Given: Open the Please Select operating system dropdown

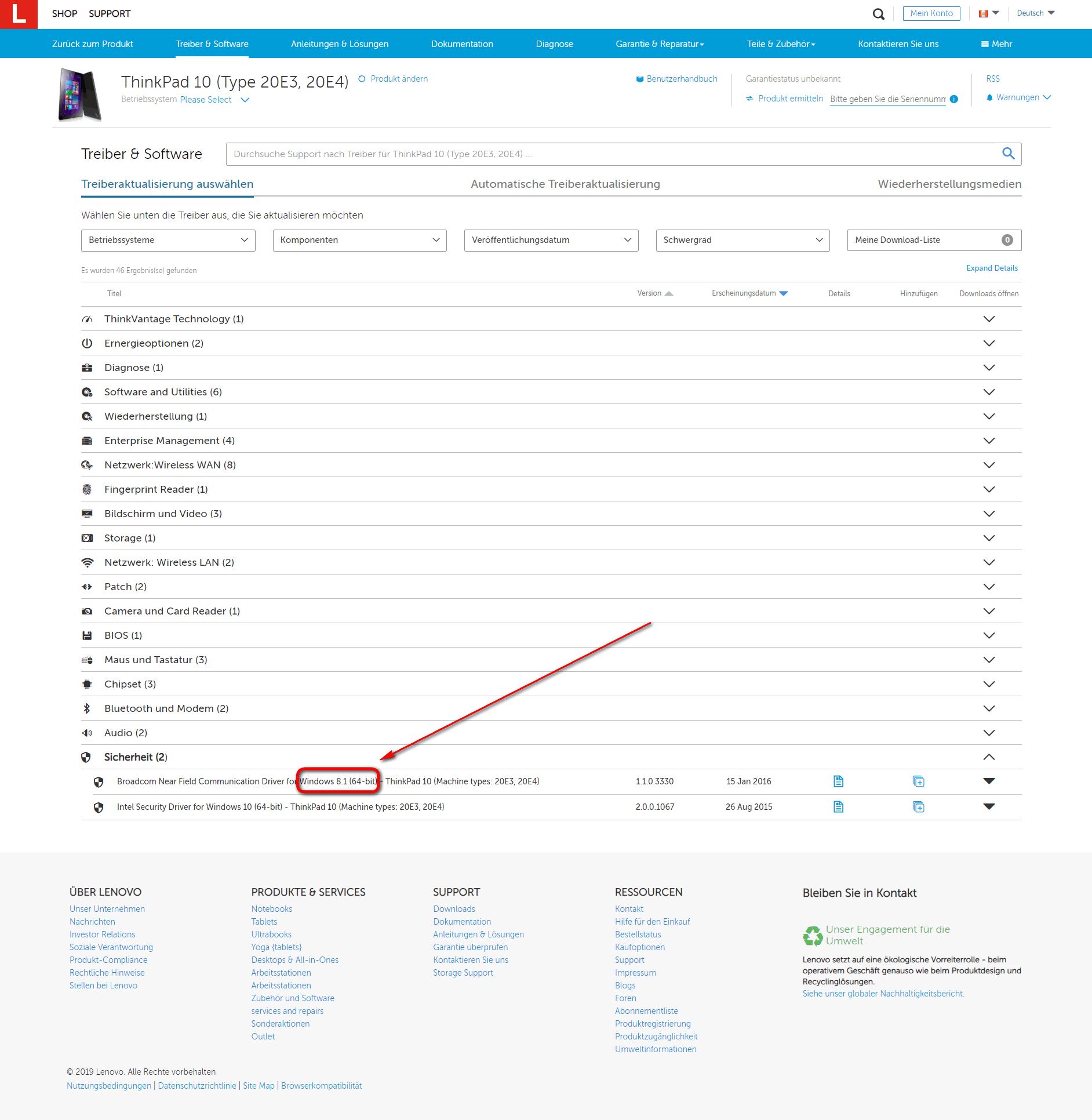Looking at the screenshot, I should coord(214,100).
